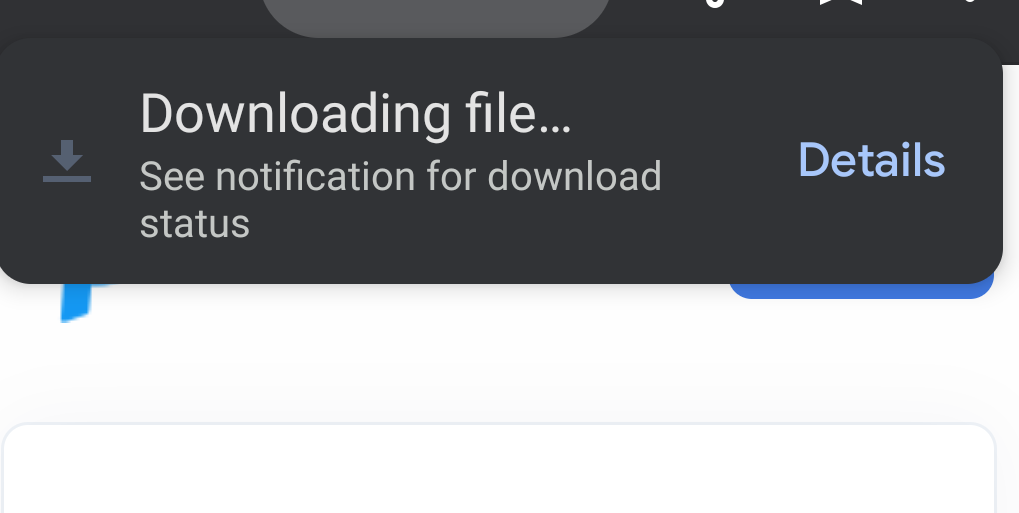Open Details of the download
Viewport: 1019px width, 513px height.
pyautogui.click(x=871, y=160)
